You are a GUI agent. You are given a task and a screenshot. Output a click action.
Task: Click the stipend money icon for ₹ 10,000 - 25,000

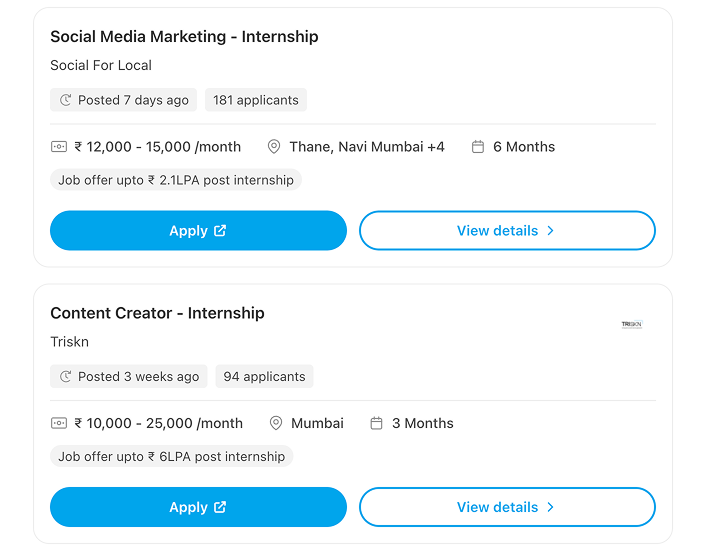[x=59, y=423]
